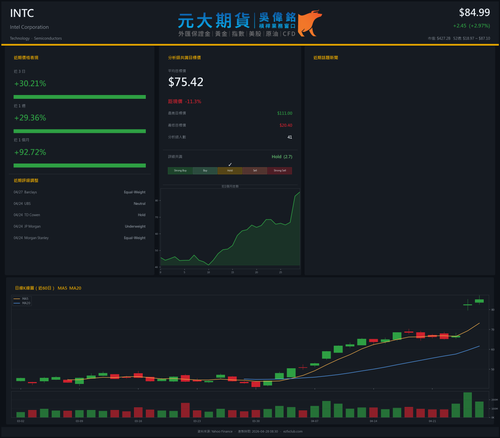
Task: Click the +2.45 (+2.97%) price change
Action: pos(471,26)
